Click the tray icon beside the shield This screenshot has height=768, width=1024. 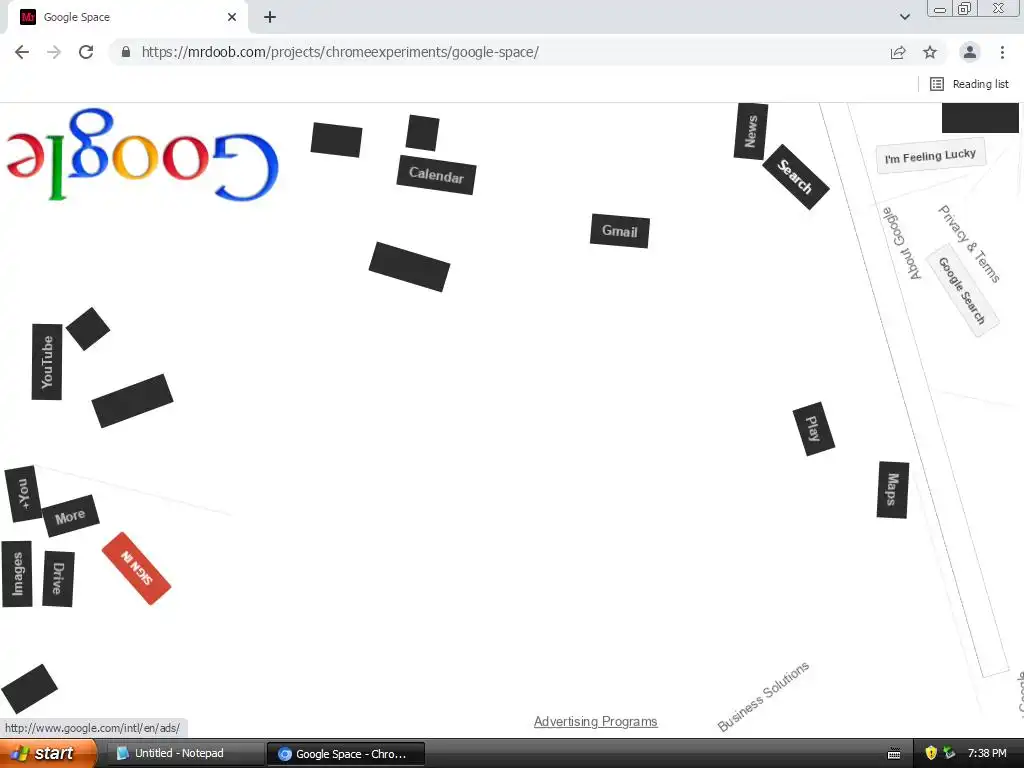(950, 754)
